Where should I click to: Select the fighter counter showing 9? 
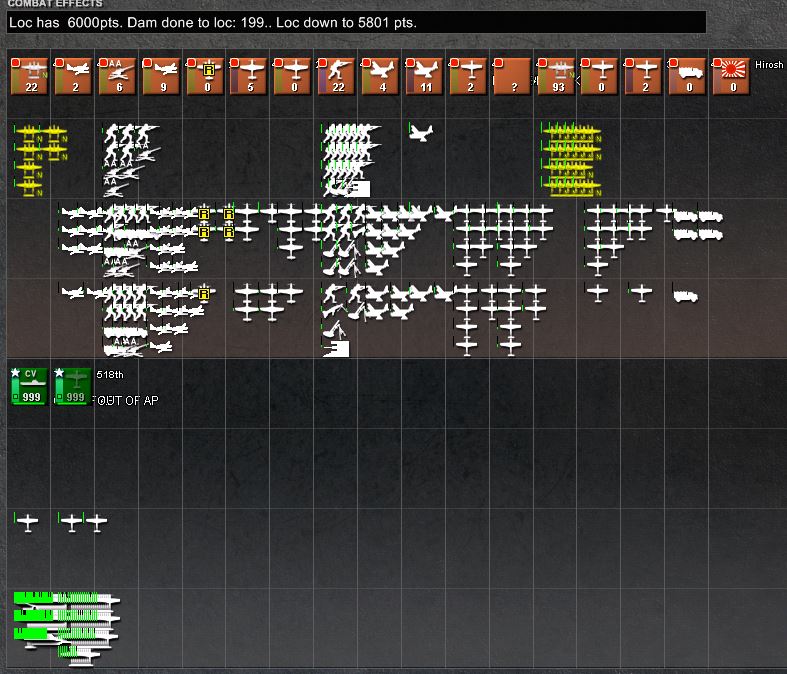click(162, 76)
